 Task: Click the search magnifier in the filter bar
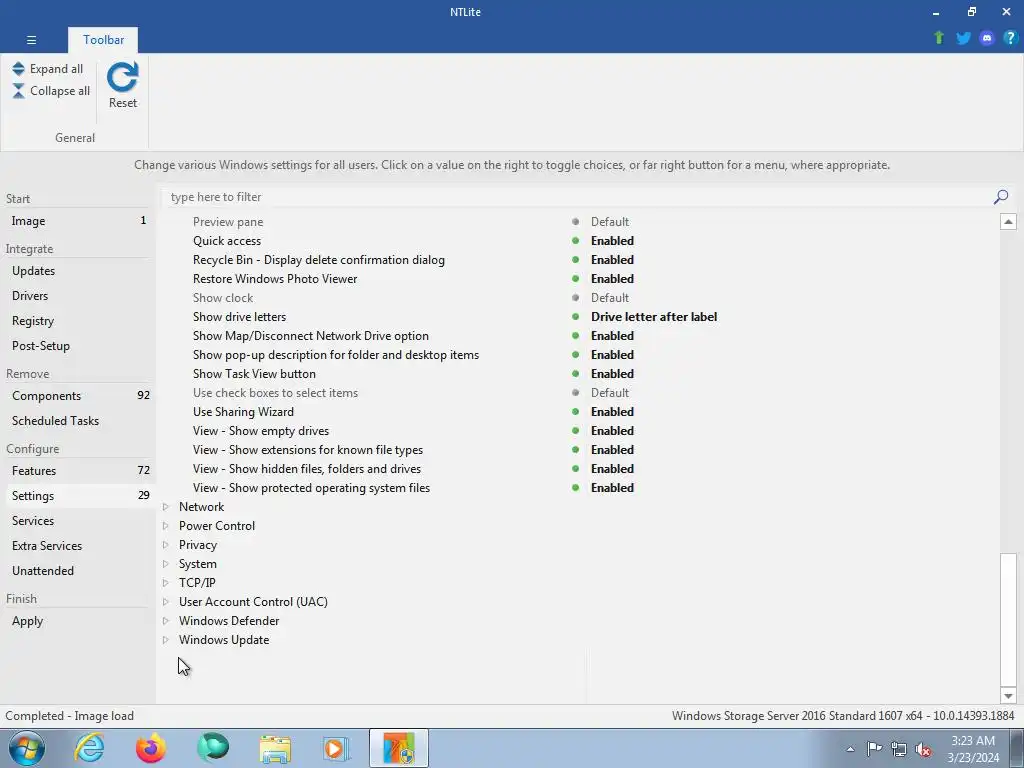coord(1000,197)
